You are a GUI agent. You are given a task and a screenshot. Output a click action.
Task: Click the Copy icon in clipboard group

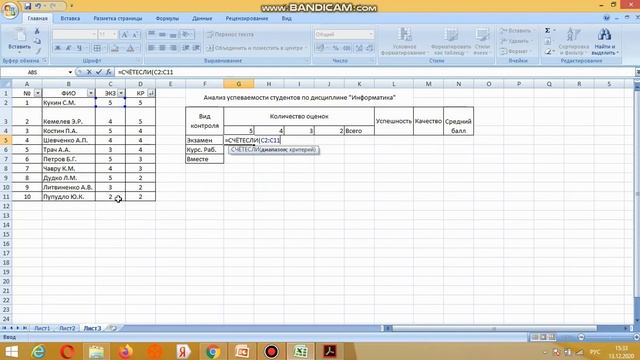(37, 41)
